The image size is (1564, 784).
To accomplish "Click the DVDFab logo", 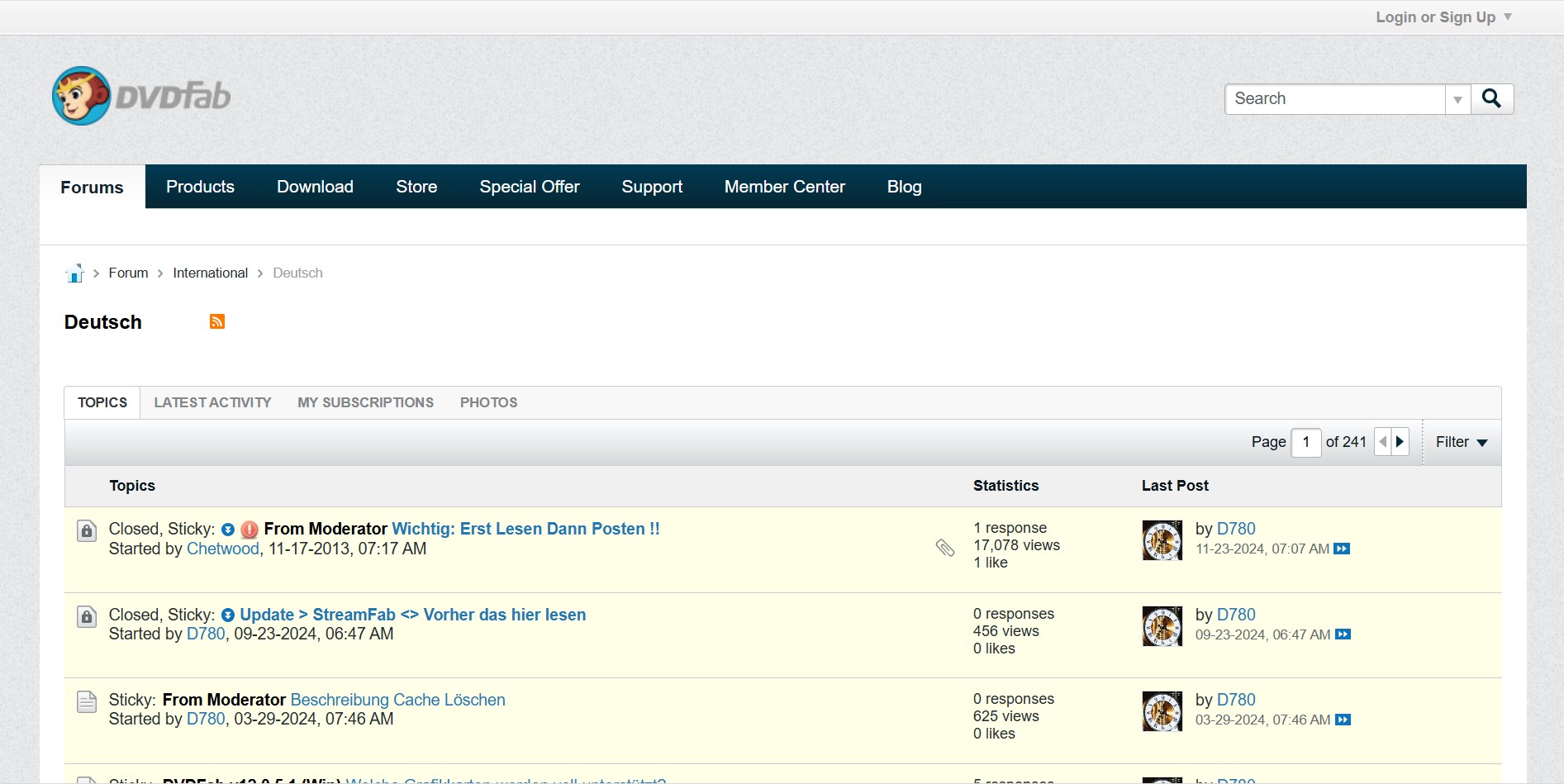I will pos(141,96).
